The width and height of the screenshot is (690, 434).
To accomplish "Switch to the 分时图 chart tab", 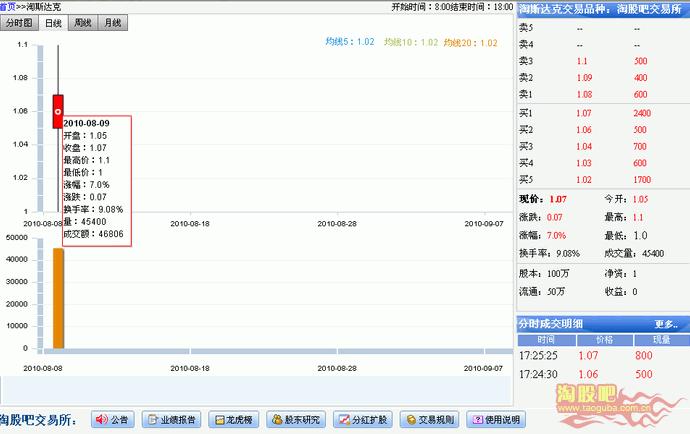I will pyautogui.click(x=19, y=23).
